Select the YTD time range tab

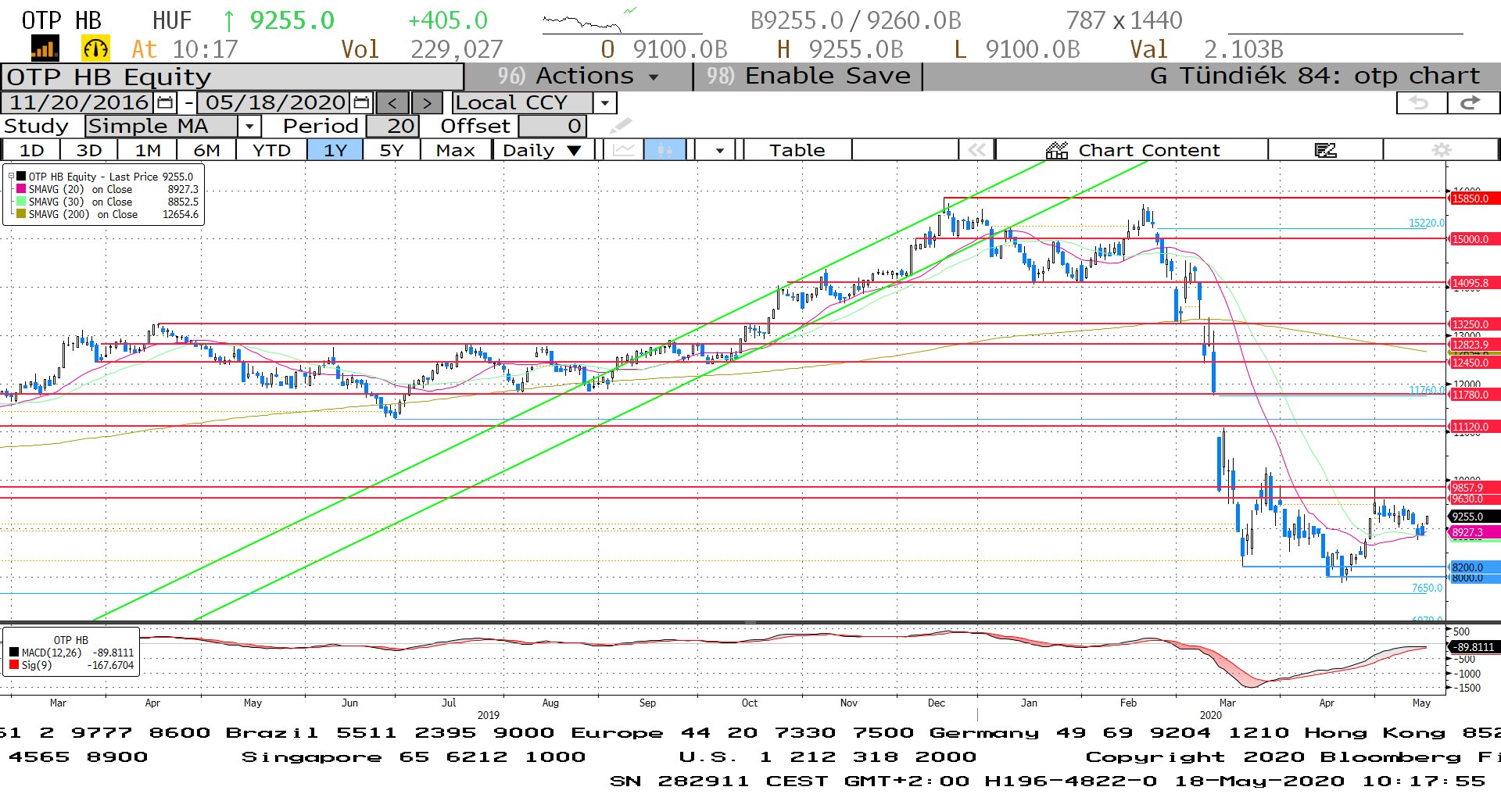(x=272, y=150)
